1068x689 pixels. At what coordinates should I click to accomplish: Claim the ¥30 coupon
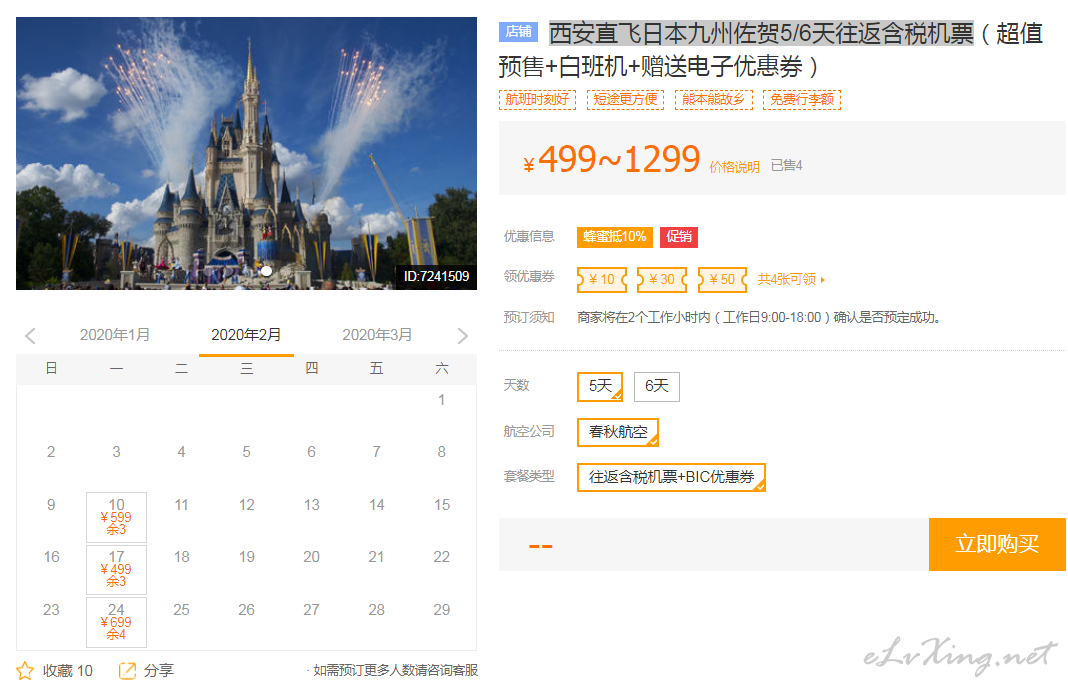click(662, 279)
